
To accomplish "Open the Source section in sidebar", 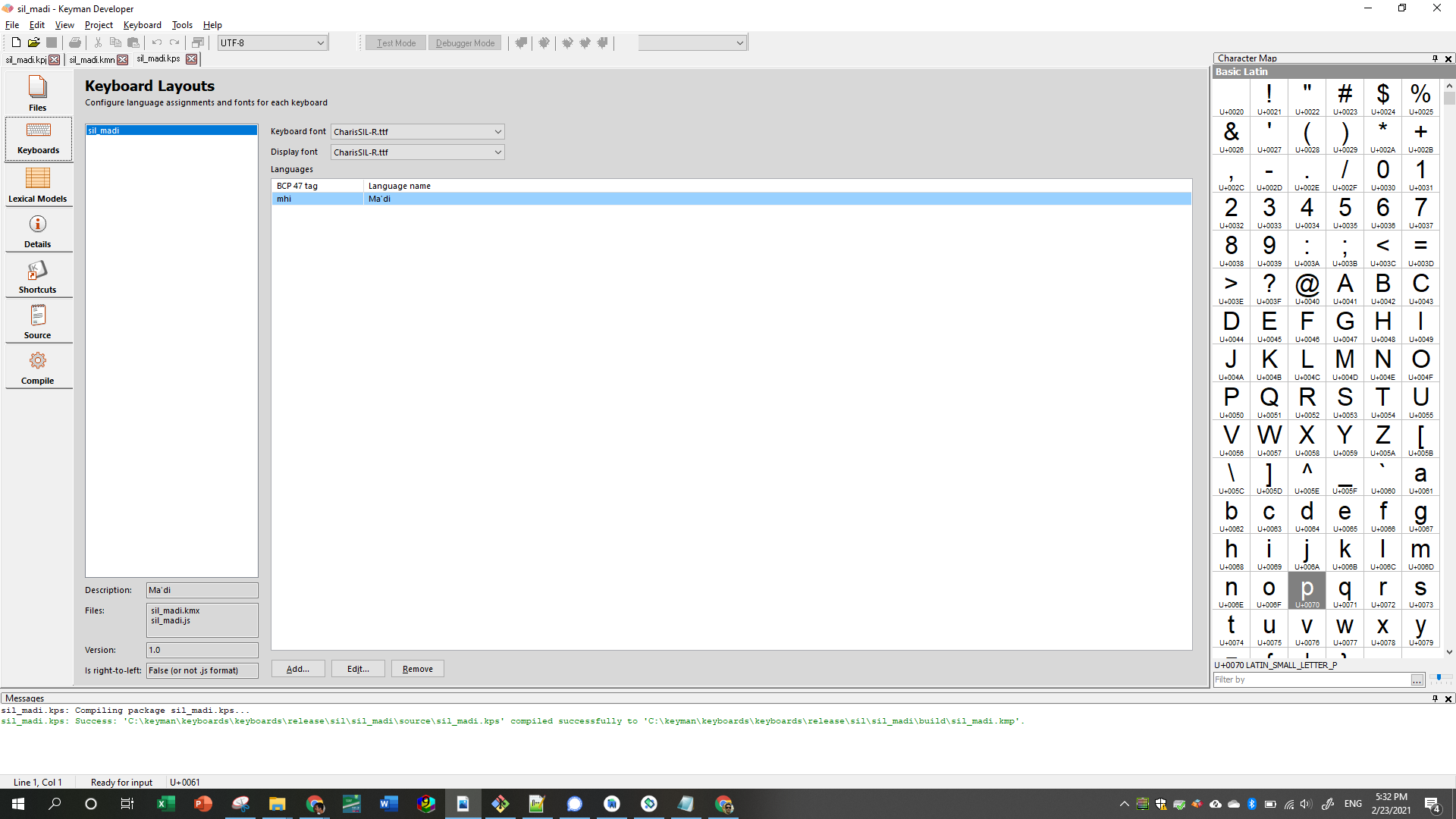I will 38,322.
